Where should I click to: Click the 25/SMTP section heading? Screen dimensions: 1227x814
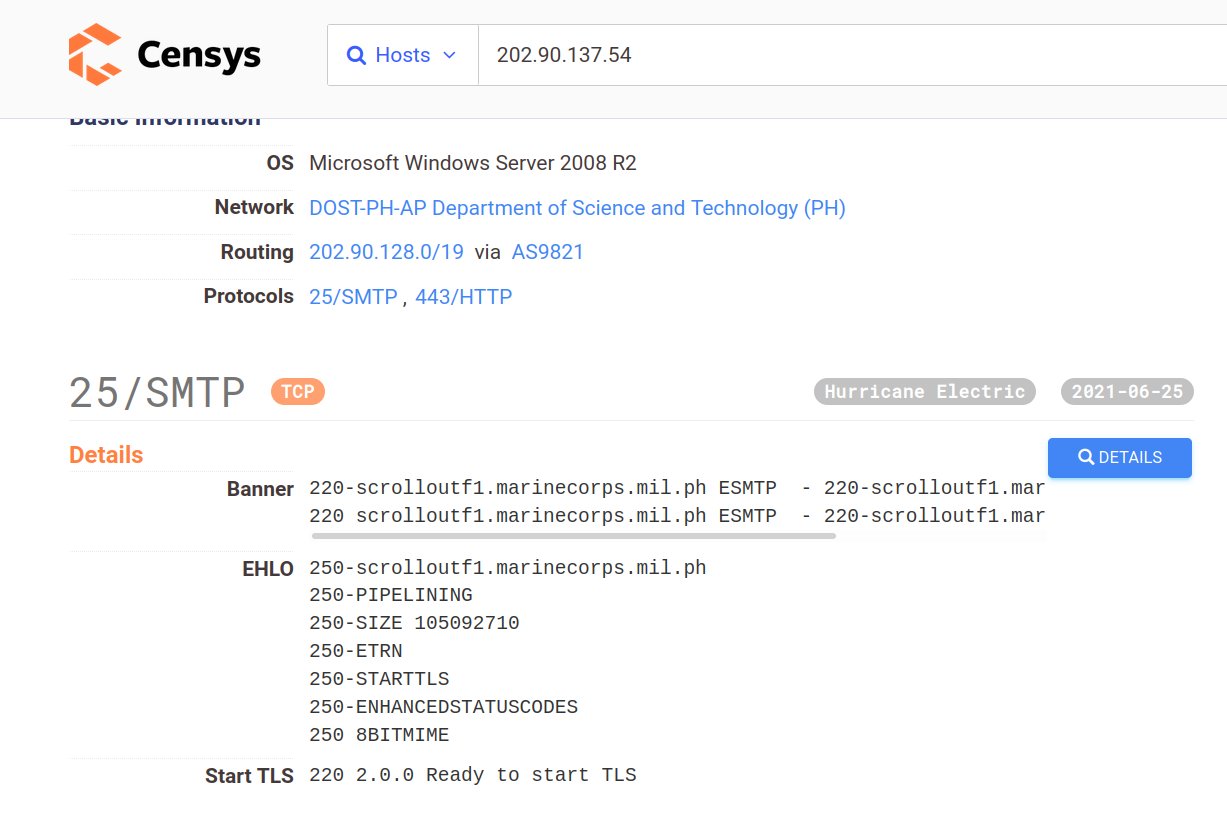157,392
